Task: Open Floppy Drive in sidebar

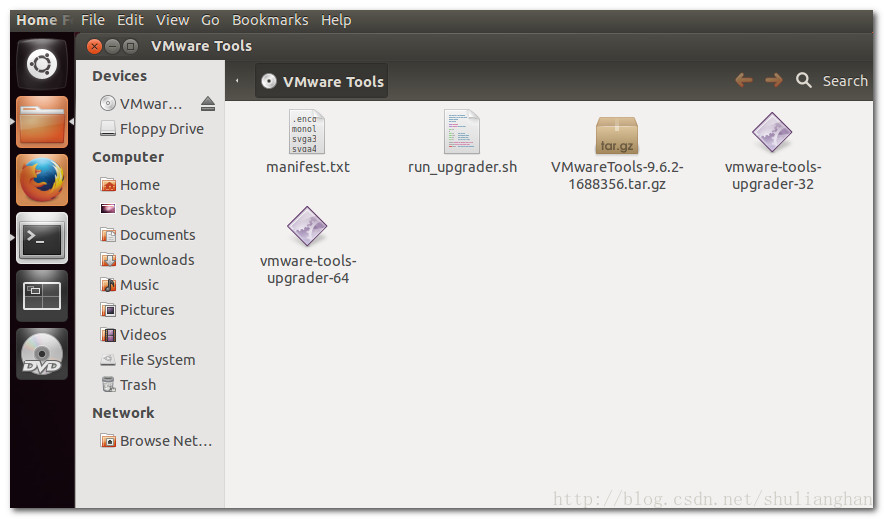Action: tap(152, 129)
